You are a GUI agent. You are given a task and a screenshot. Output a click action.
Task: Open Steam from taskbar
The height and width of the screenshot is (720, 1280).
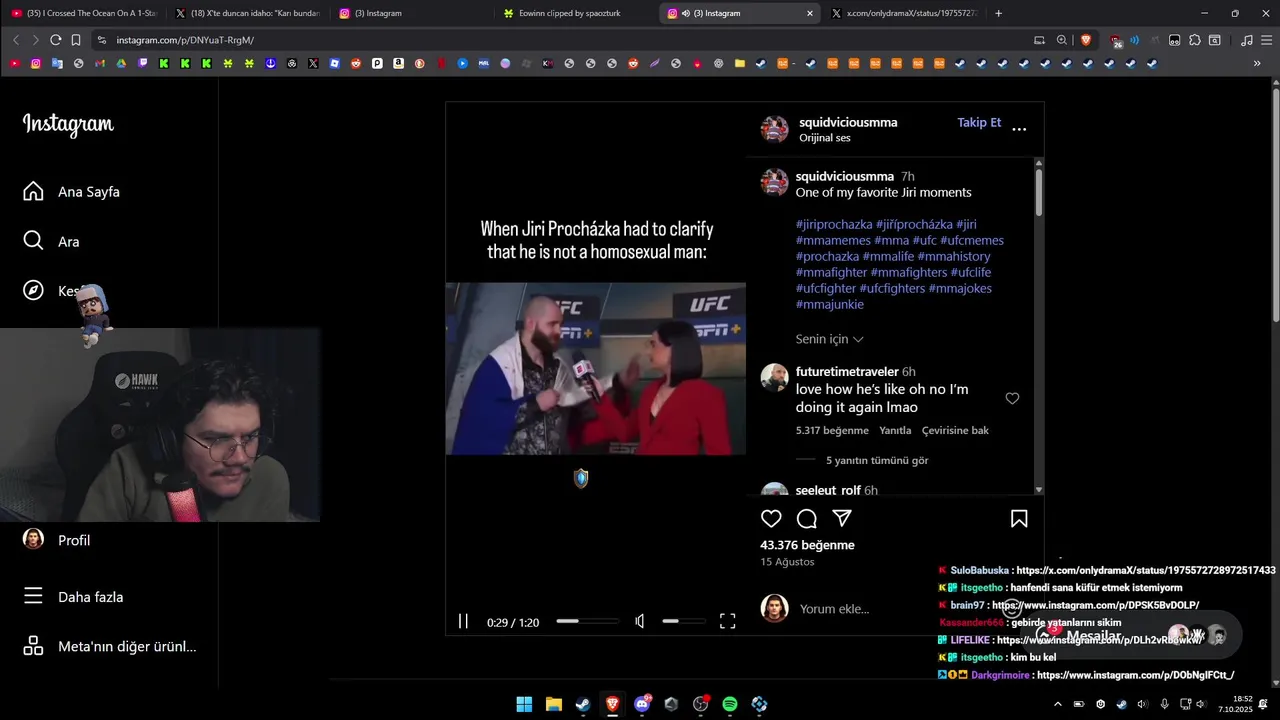point(583,704)
